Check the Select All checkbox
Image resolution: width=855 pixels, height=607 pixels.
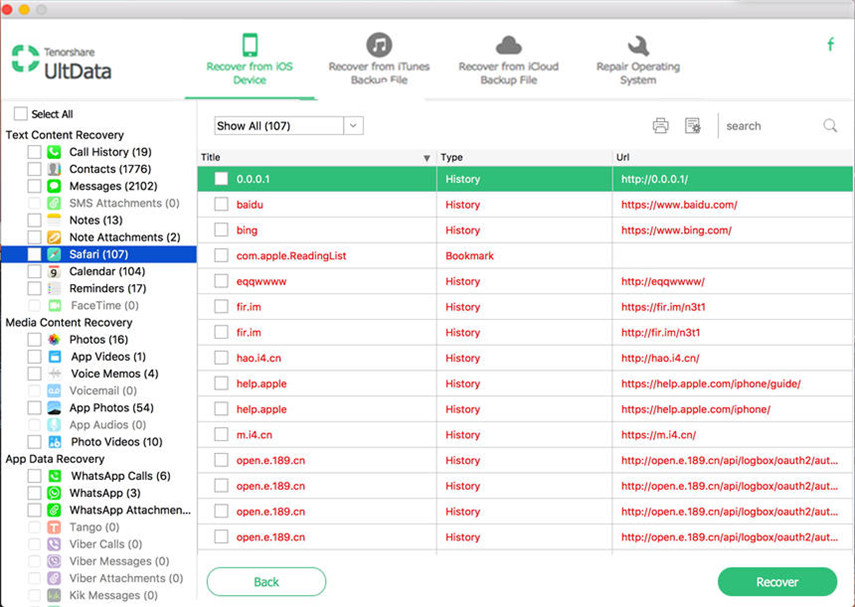[21, 113]
